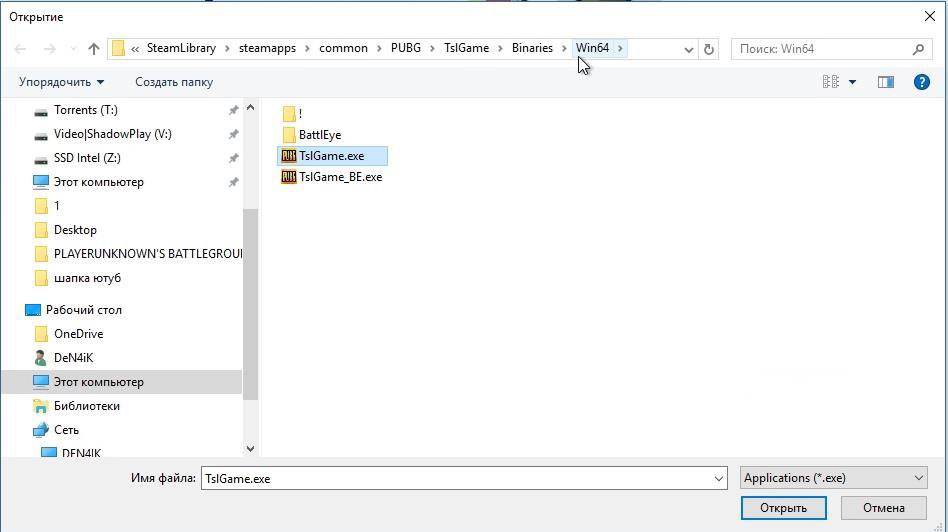Open view options dropdown arrow
Screen dimensions: 948x532
pos(852,82)
